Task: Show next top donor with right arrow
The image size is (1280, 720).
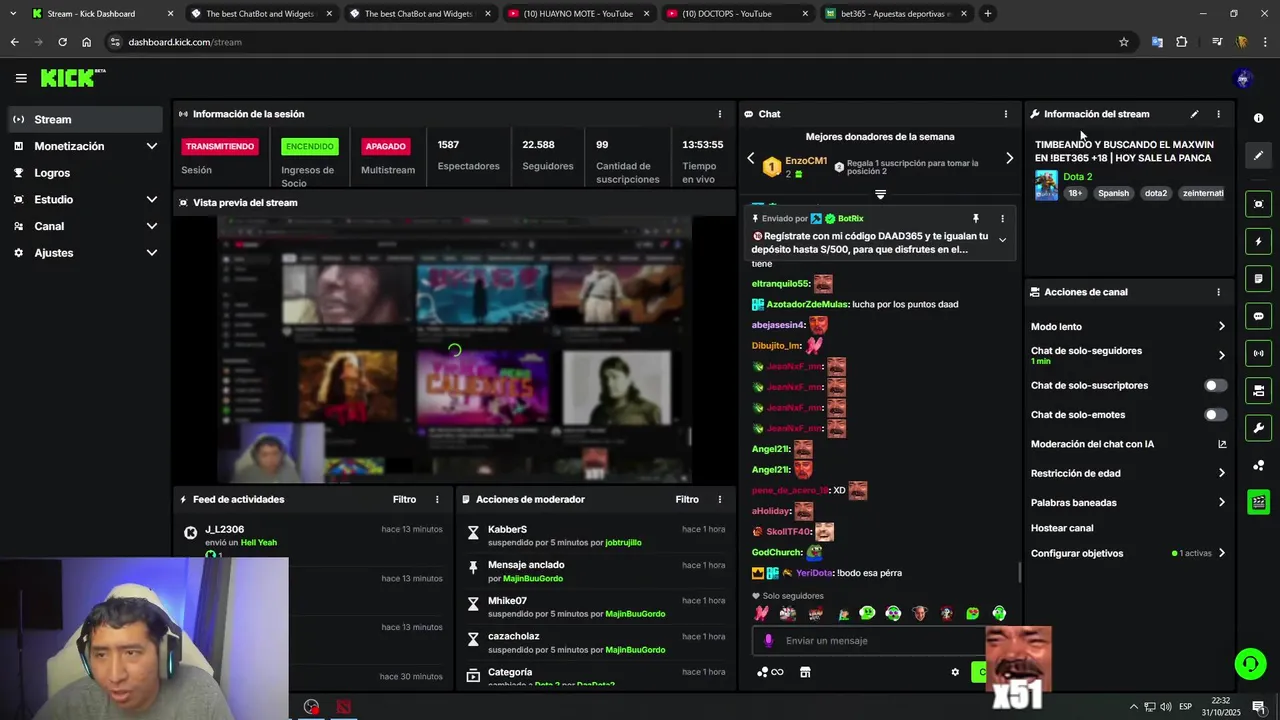Action: [1009, 158]
